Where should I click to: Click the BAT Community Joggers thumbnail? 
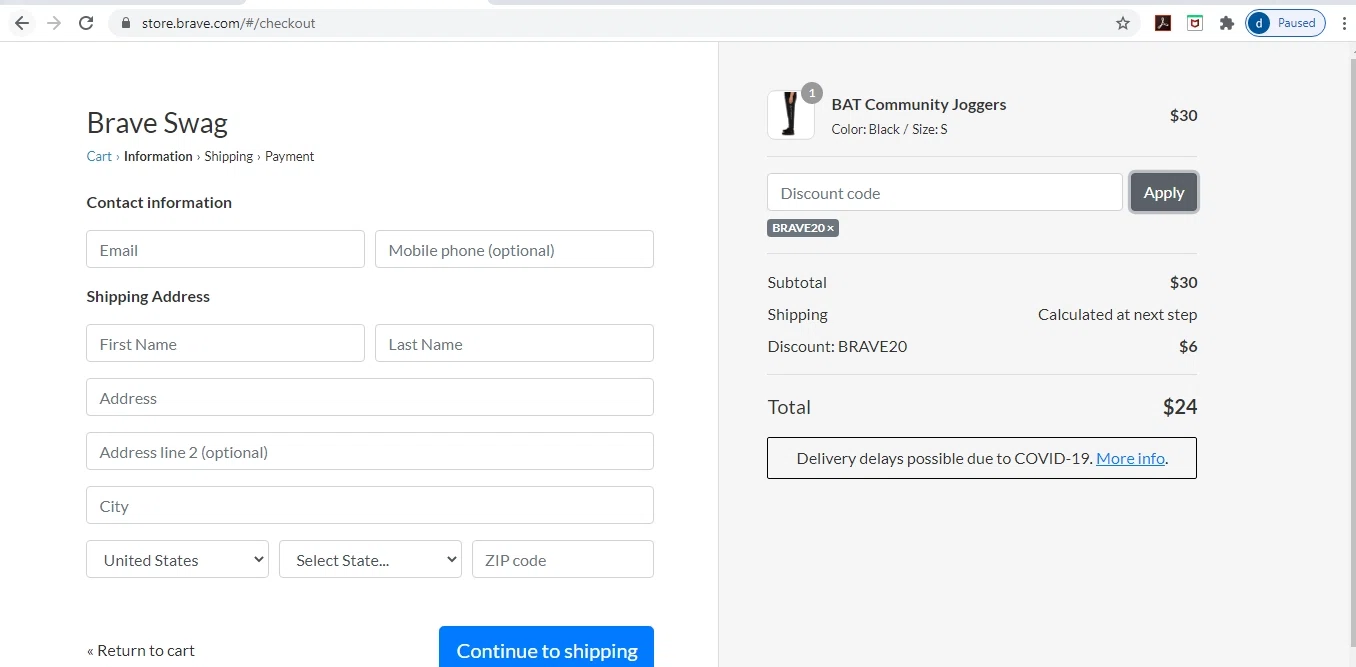[x=791, y=115]
